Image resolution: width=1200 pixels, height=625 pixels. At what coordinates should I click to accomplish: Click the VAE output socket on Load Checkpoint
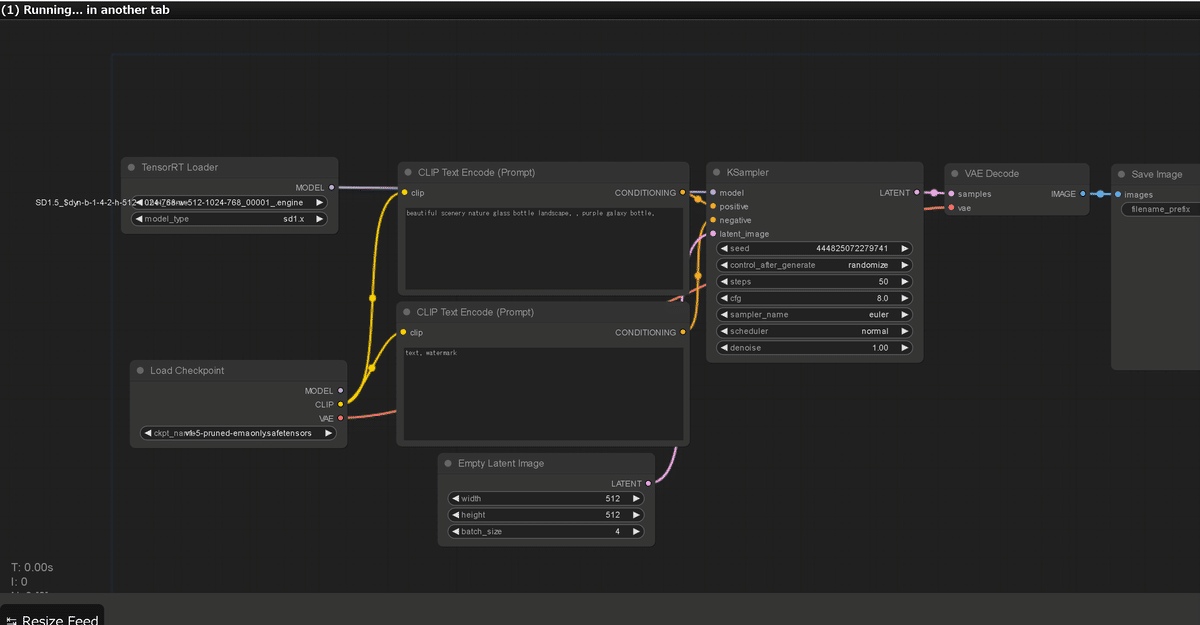coord(340,418)
